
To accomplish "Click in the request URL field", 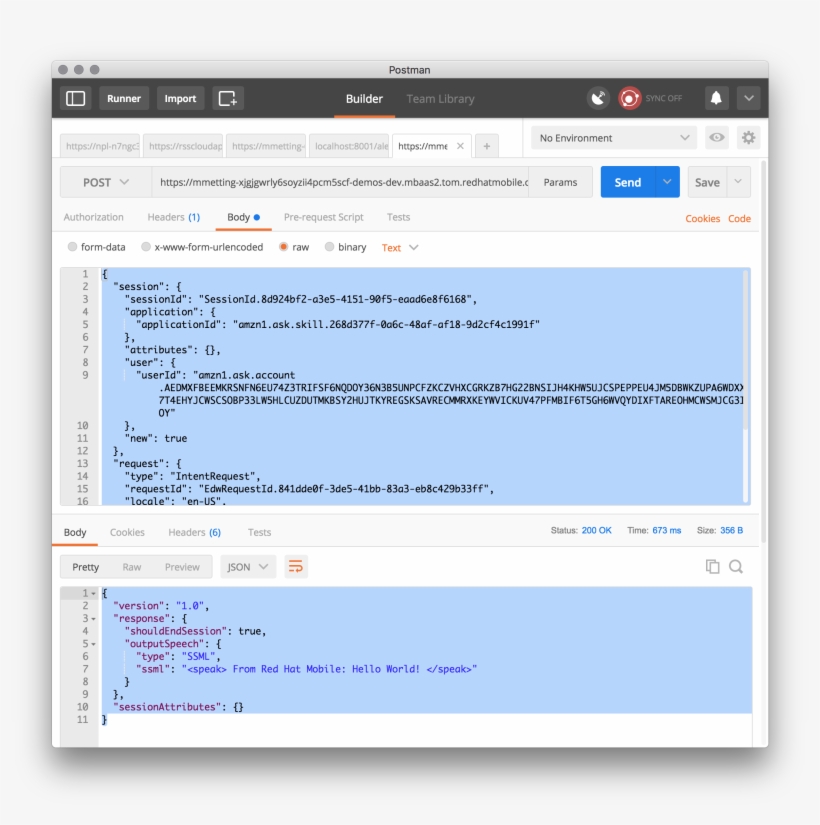I will (x=340, y=182).
